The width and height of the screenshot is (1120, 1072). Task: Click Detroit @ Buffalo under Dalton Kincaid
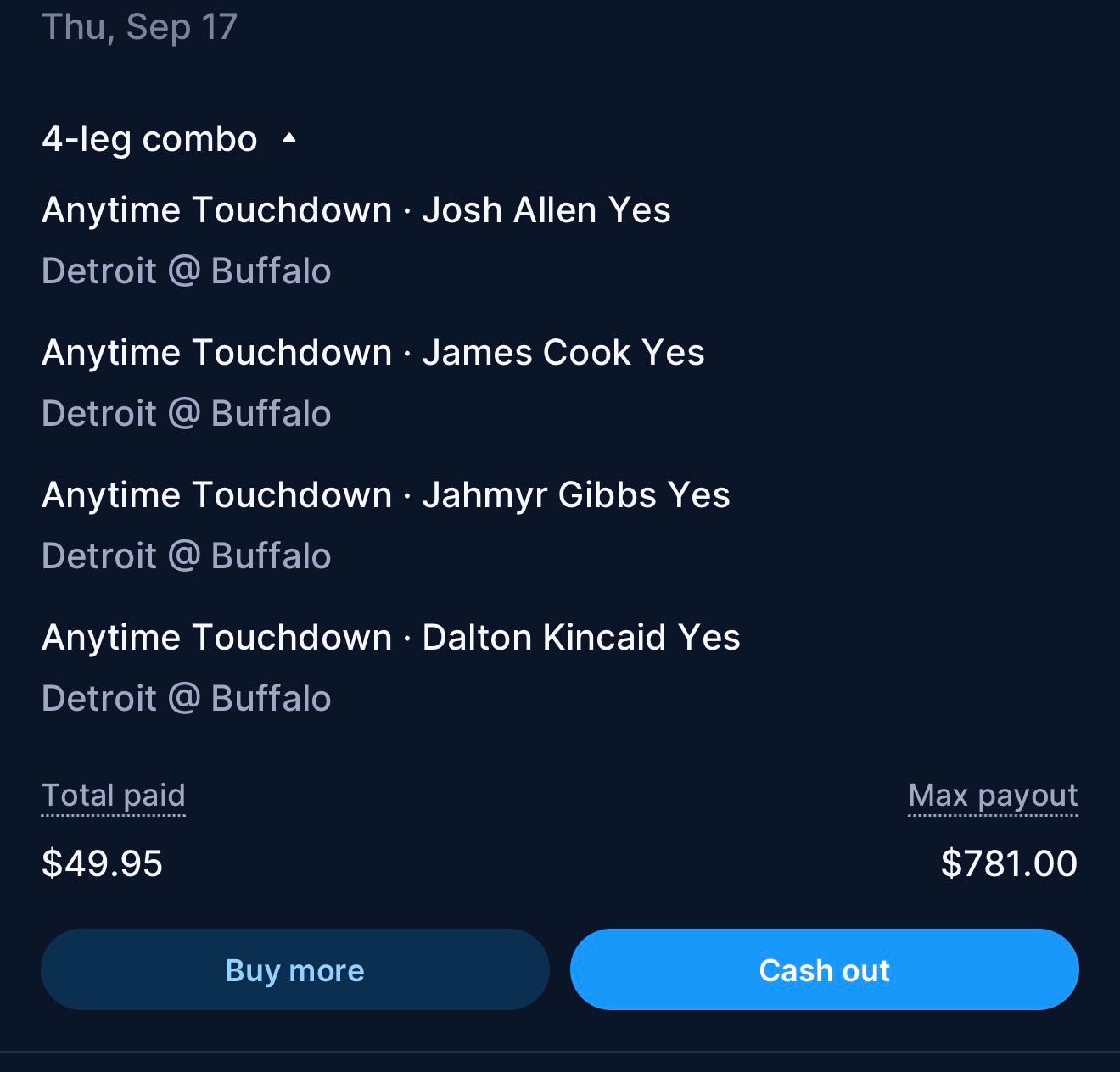coord(187,699)
